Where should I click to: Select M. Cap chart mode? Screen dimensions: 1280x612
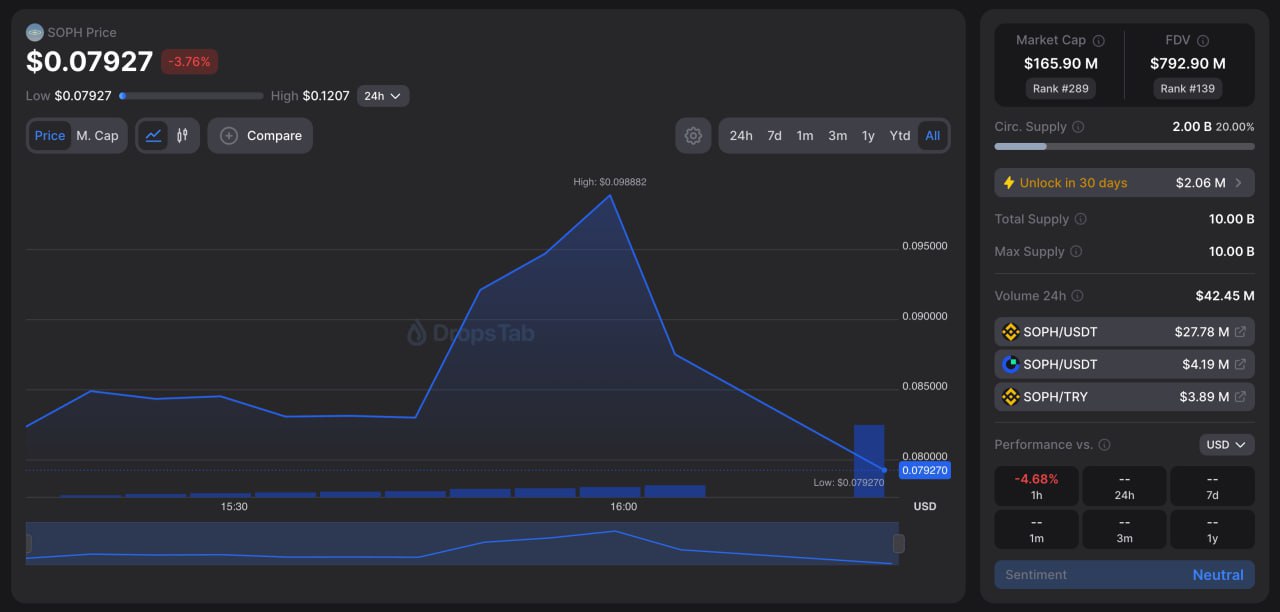tap(97, 135)
